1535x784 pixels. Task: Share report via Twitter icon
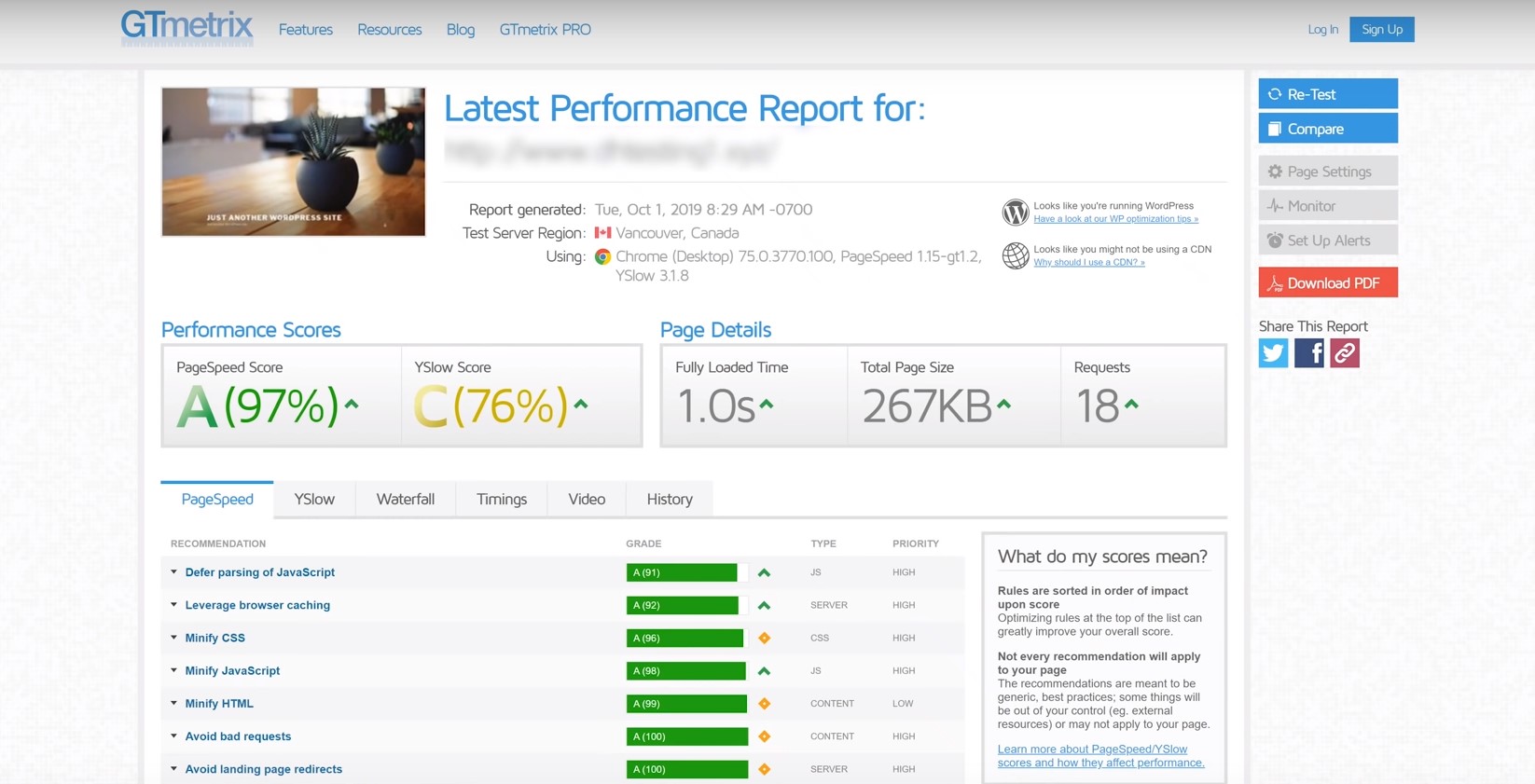(x=1273, y=353)
